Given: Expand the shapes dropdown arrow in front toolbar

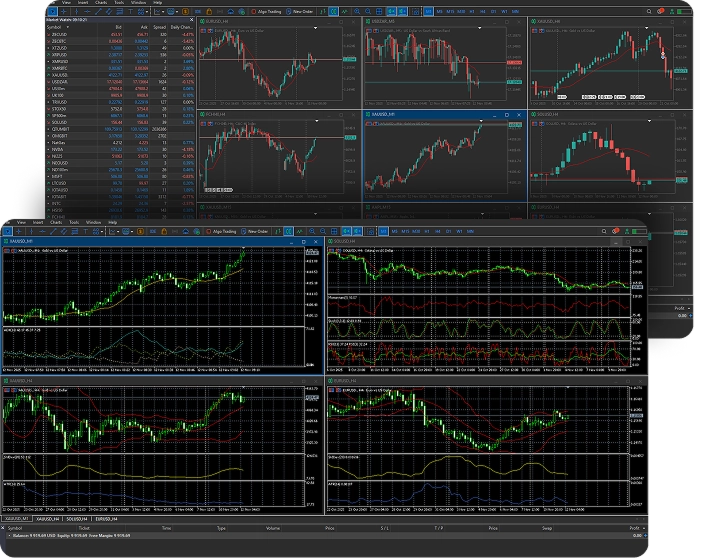Looking at the screenshot, I should (103, 232).
